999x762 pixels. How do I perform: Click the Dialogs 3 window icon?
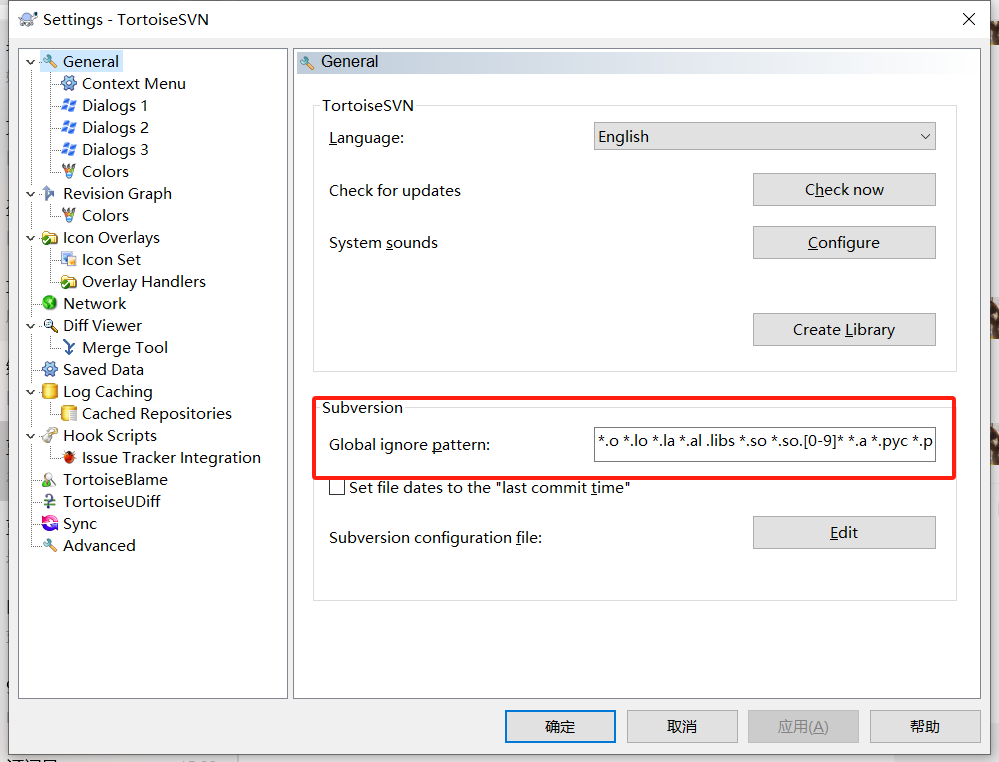69,150
